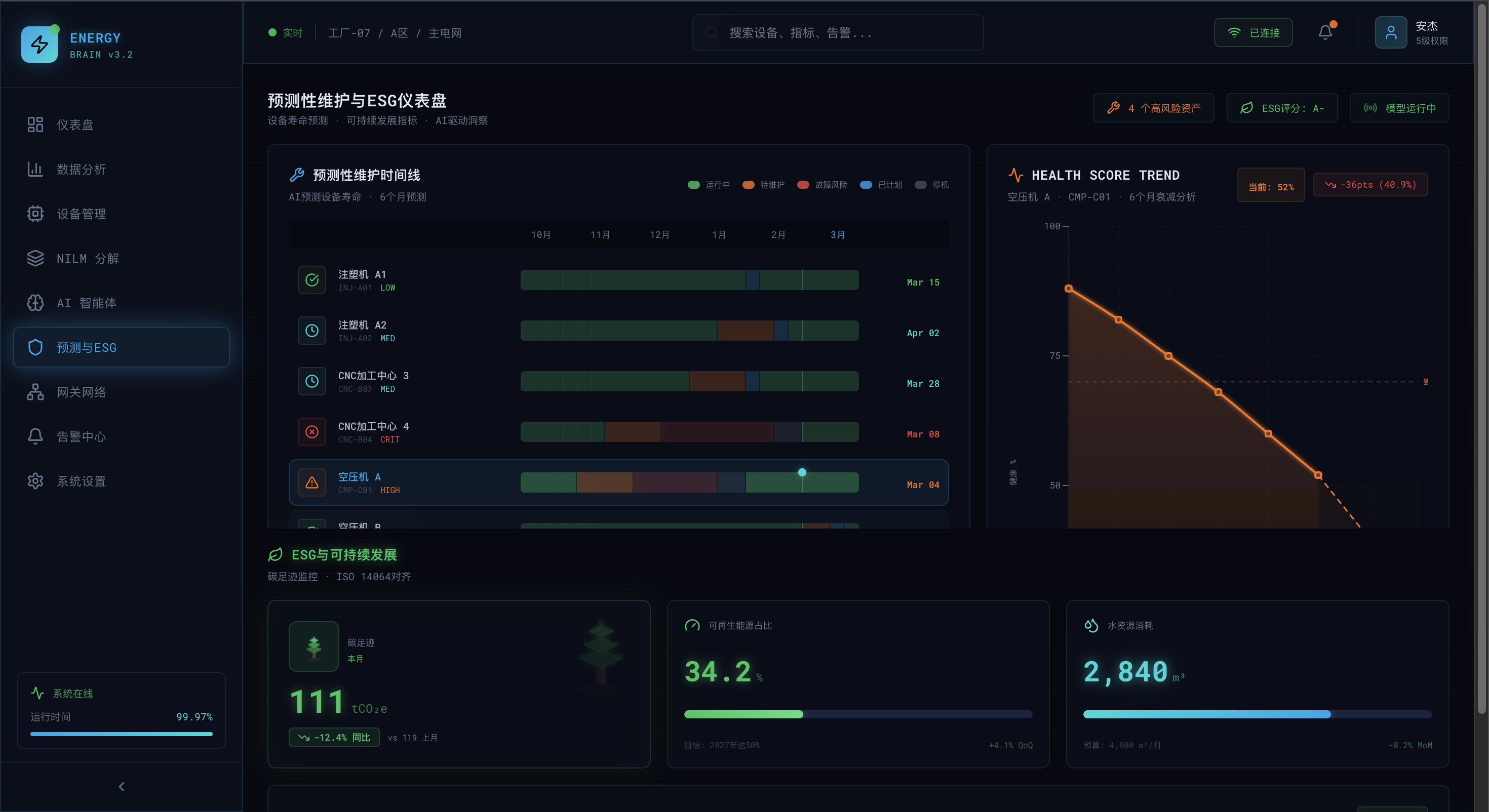The height and width of the screenshot is (812, 1489).
Task: Toggle the 故障风险 legend filter
Action: pos(822,184)
